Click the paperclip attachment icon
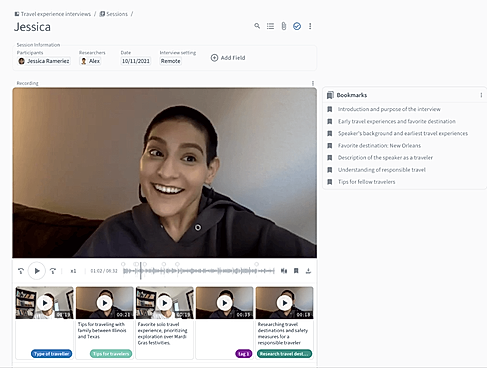 (284, 26)
